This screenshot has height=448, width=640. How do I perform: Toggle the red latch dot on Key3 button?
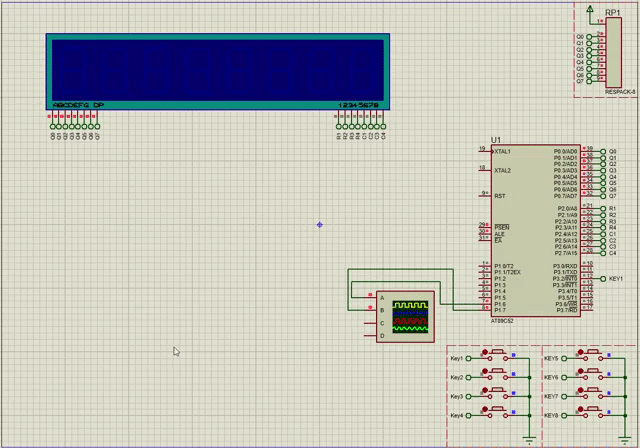tap(485, 390)
